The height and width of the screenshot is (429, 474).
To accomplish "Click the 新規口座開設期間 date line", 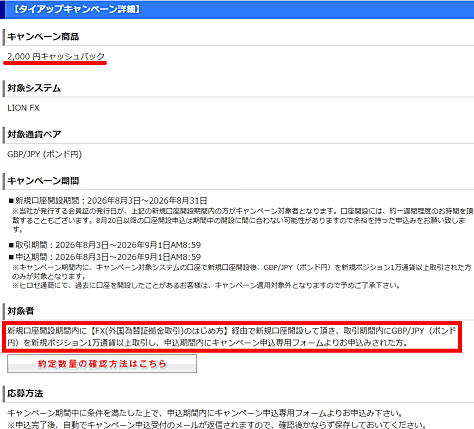I will tap(108, 201).
